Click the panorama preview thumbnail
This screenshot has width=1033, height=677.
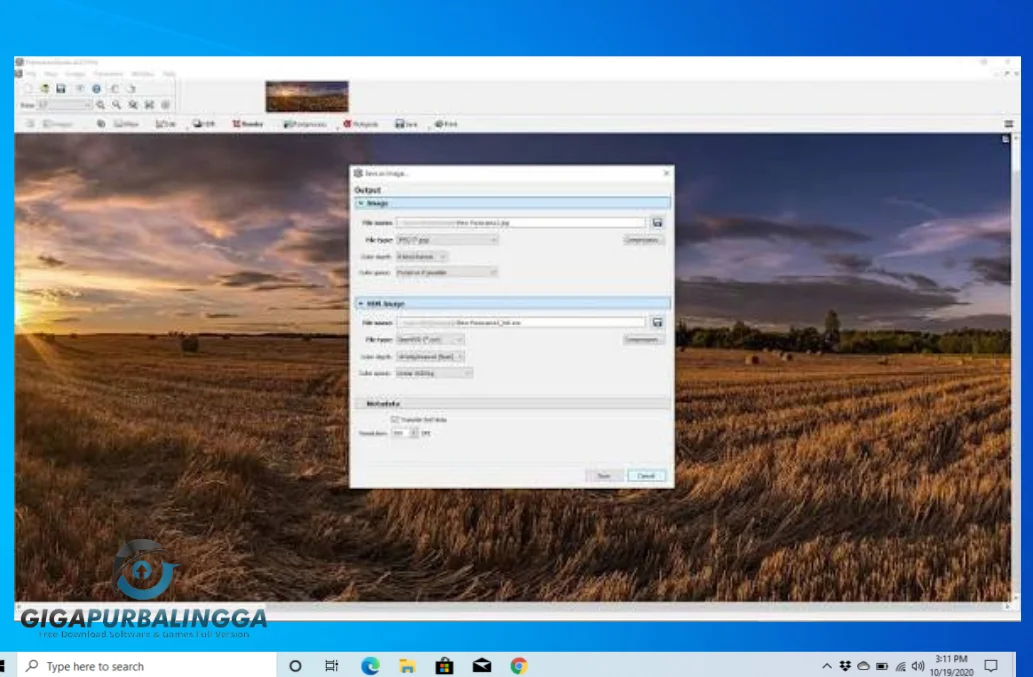pos(307,97)
